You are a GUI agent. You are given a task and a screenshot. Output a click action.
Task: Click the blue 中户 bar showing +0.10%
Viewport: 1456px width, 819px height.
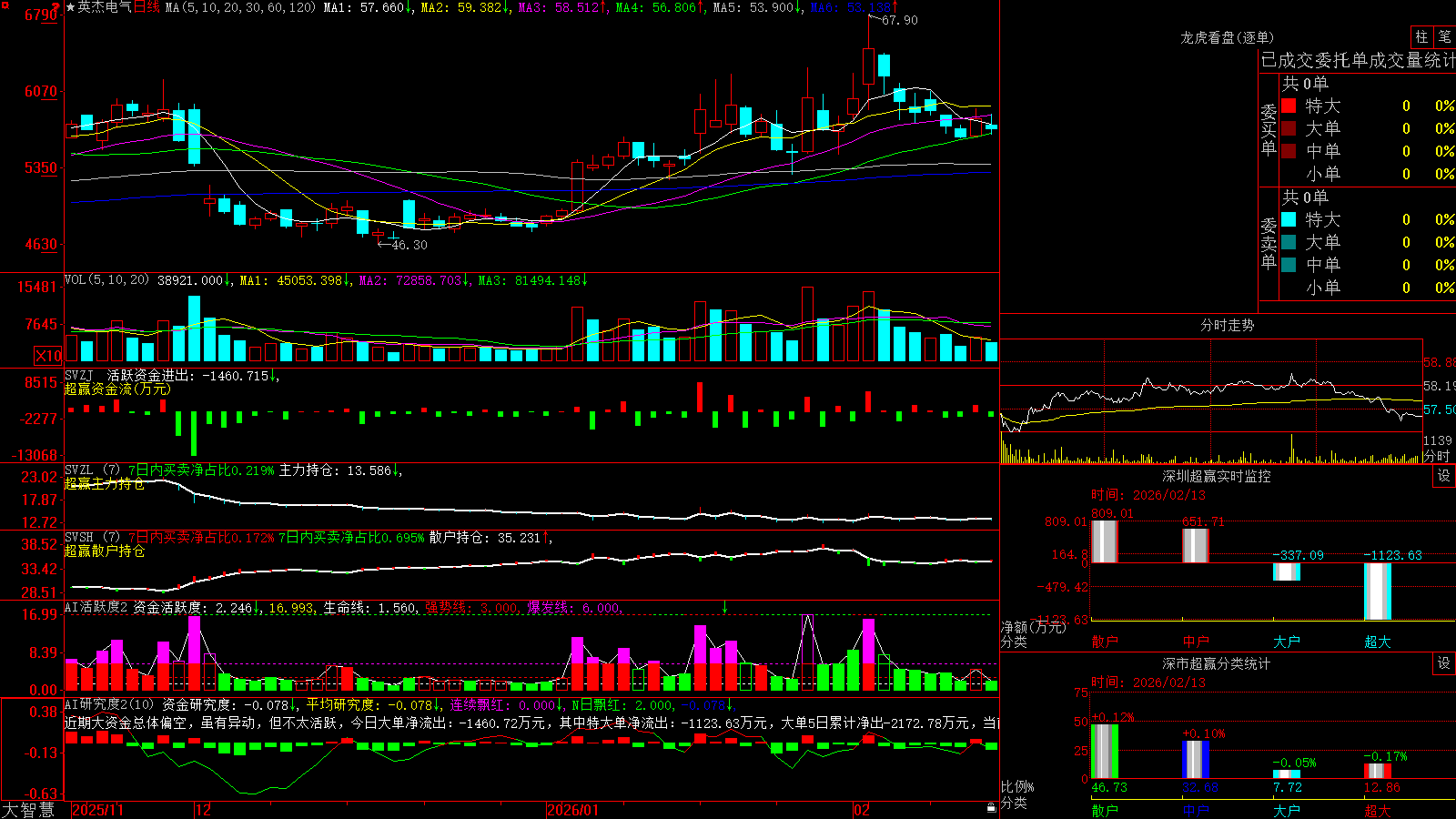click(1196, 760)
